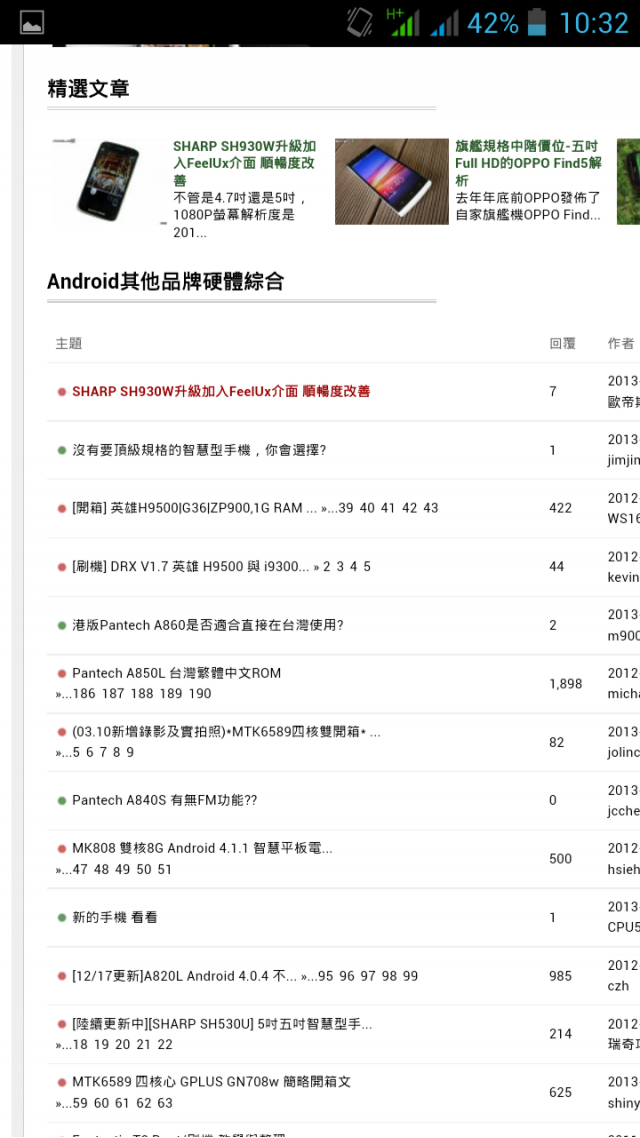Tap reply count 625 for GPLUS GN708w thread

point(560,1092)
